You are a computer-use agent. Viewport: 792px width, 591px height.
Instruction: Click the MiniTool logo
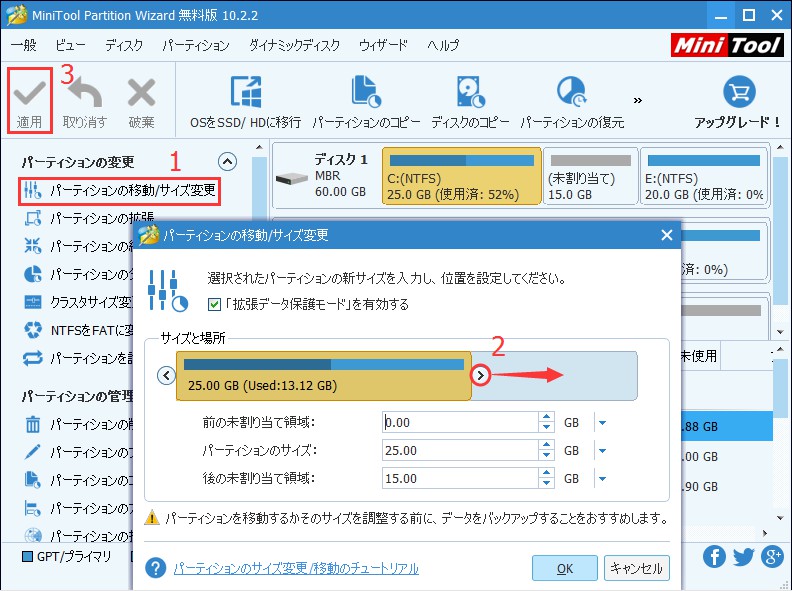pyautogui.click(x=727, y=45)
